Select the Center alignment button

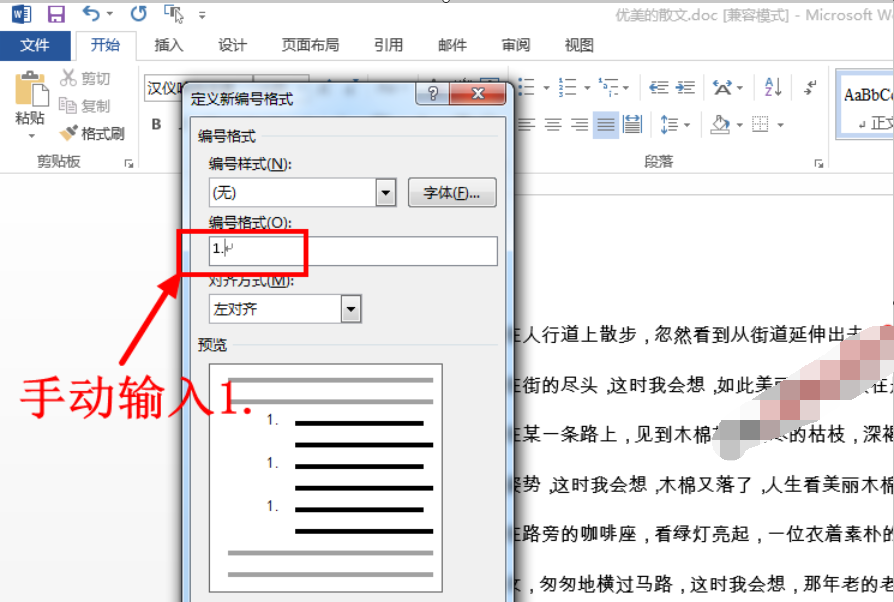click(552, 124)
